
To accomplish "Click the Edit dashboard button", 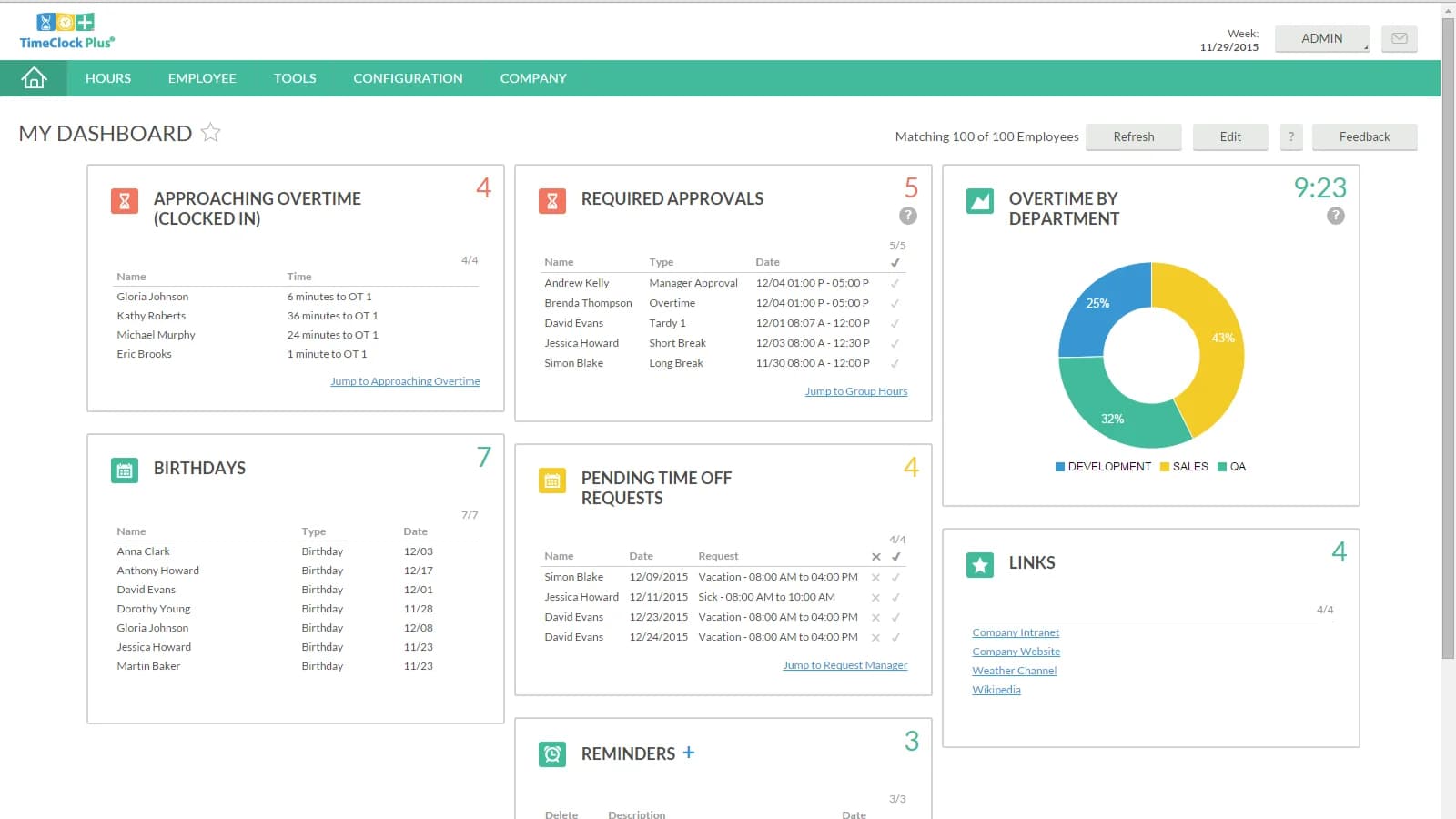I will click(x=1230, y=136).
